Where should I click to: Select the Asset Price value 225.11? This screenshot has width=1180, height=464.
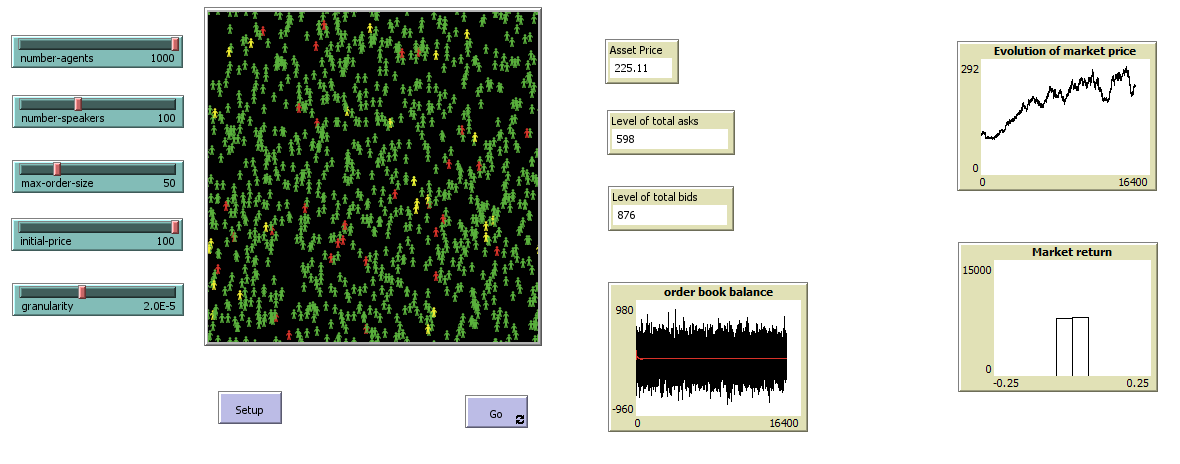(640, 69)
